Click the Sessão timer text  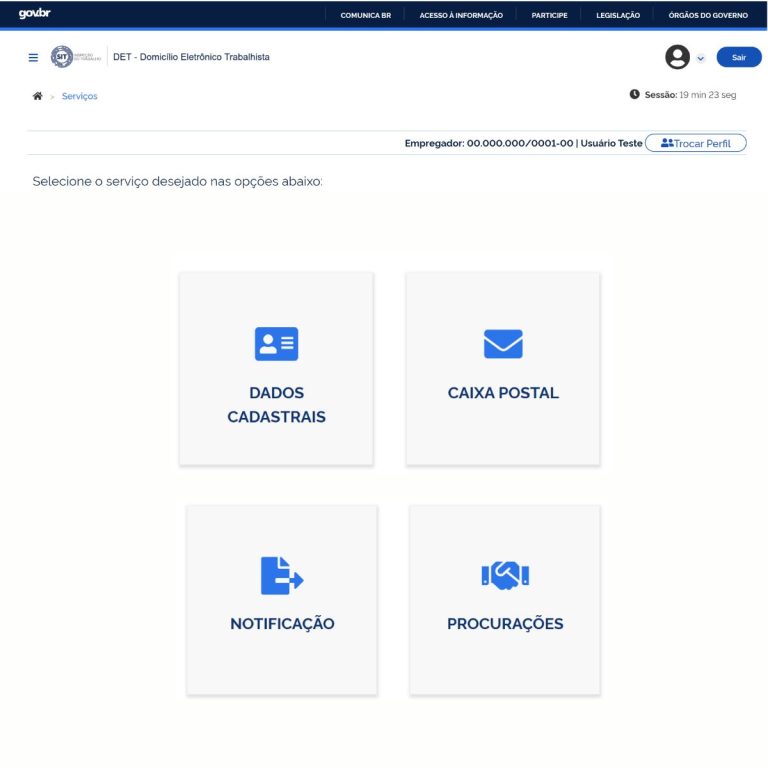coord(690,95)
